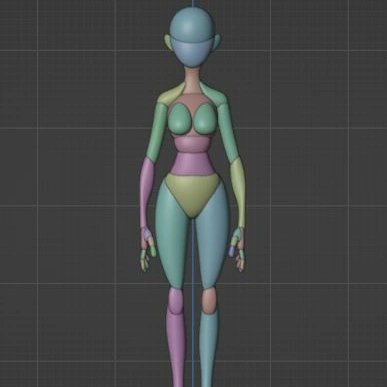The height and width of the screenshot is (387, 387).
Task: Select the purple lower waist segment
Action: [193, 163]
